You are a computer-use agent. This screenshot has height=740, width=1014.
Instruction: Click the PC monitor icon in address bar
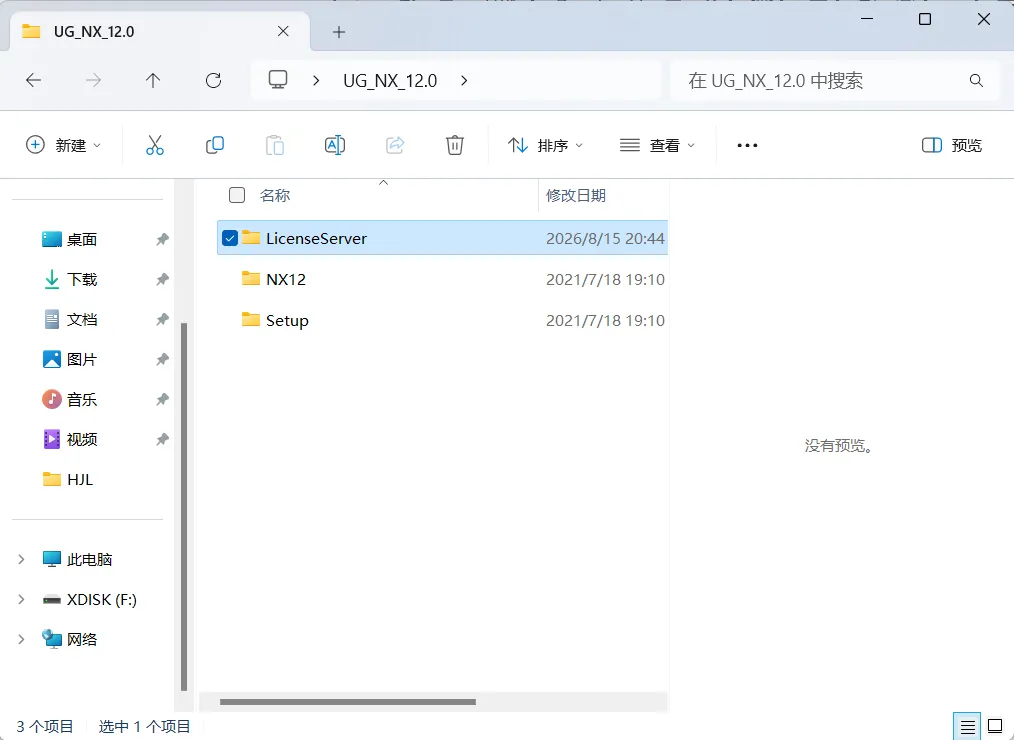coord(278,80)
